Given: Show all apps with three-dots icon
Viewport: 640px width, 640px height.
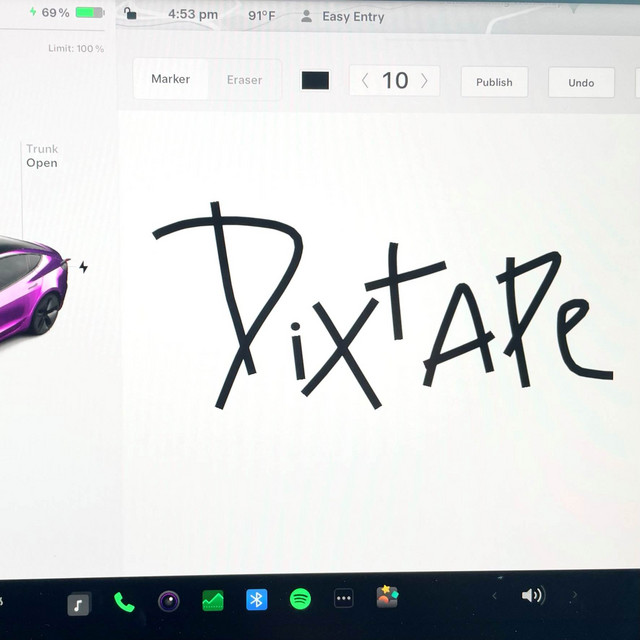Looking at the screenshot, I should (x=343, y=599).
